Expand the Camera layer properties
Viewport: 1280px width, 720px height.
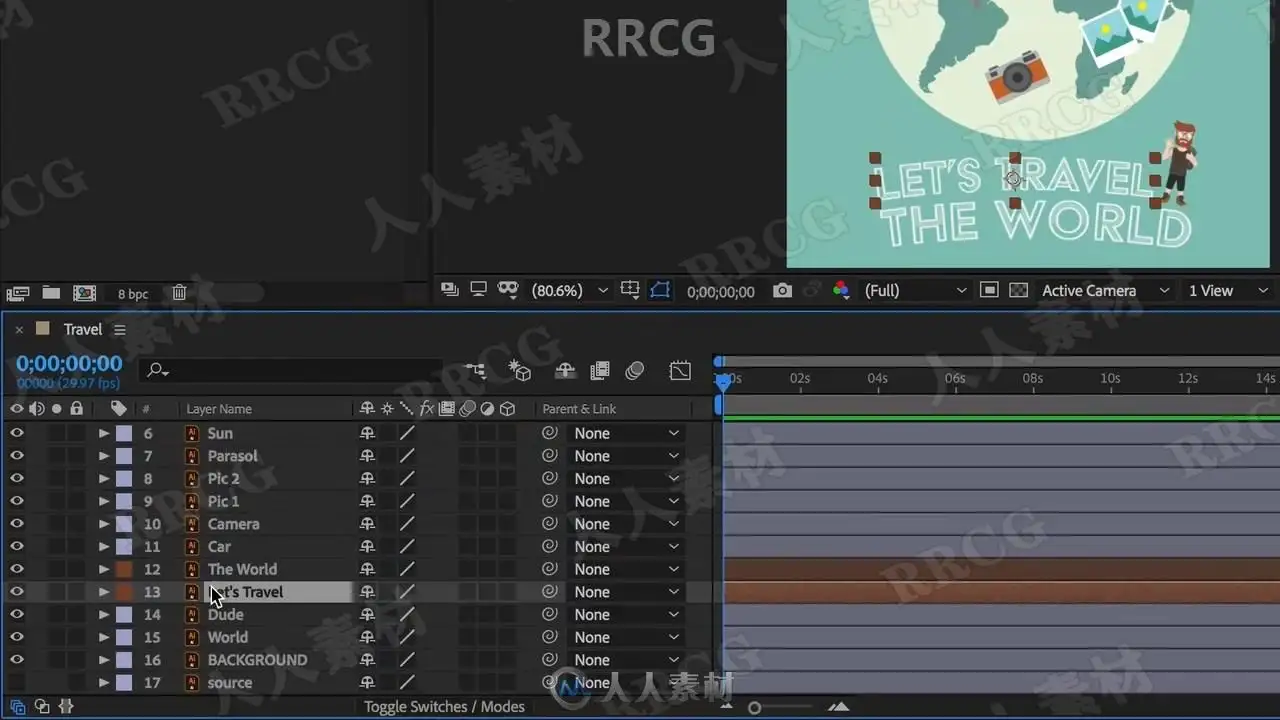103,524
